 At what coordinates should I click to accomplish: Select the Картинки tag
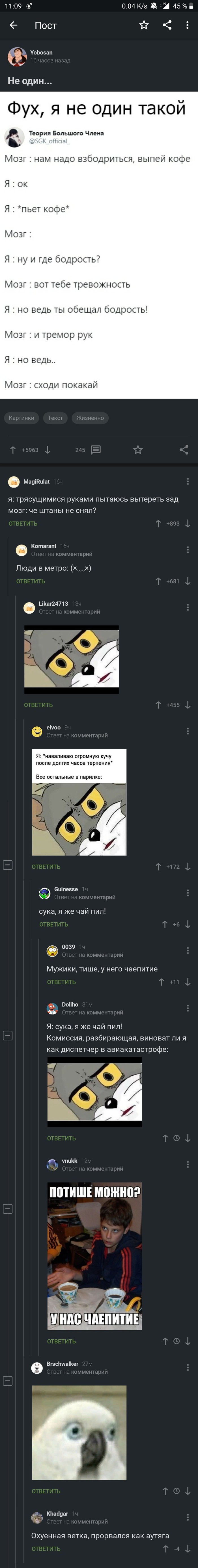click(x=21, y=418)
